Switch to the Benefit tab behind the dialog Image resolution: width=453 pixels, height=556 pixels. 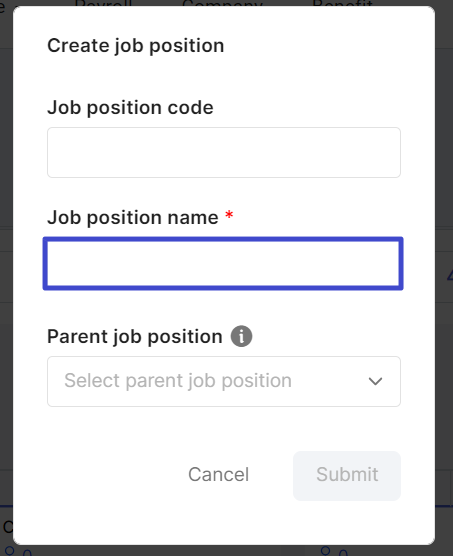342,4
